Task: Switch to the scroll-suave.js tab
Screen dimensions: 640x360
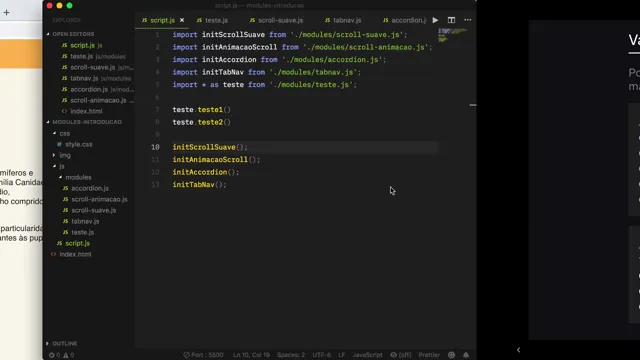Action: pyautogui.click(x=277, y=20)
